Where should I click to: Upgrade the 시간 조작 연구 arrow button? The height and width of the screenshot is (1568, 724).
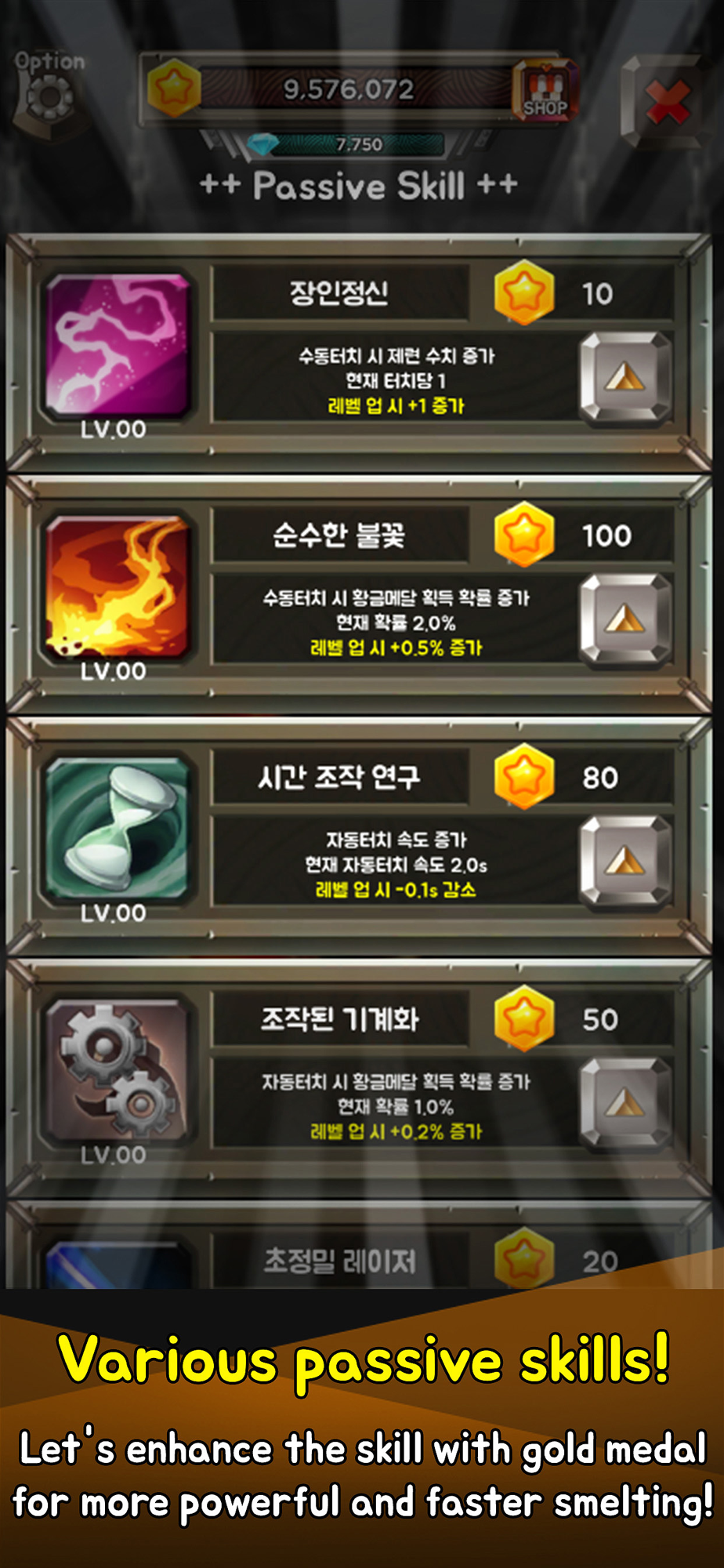tap(625, 862)
